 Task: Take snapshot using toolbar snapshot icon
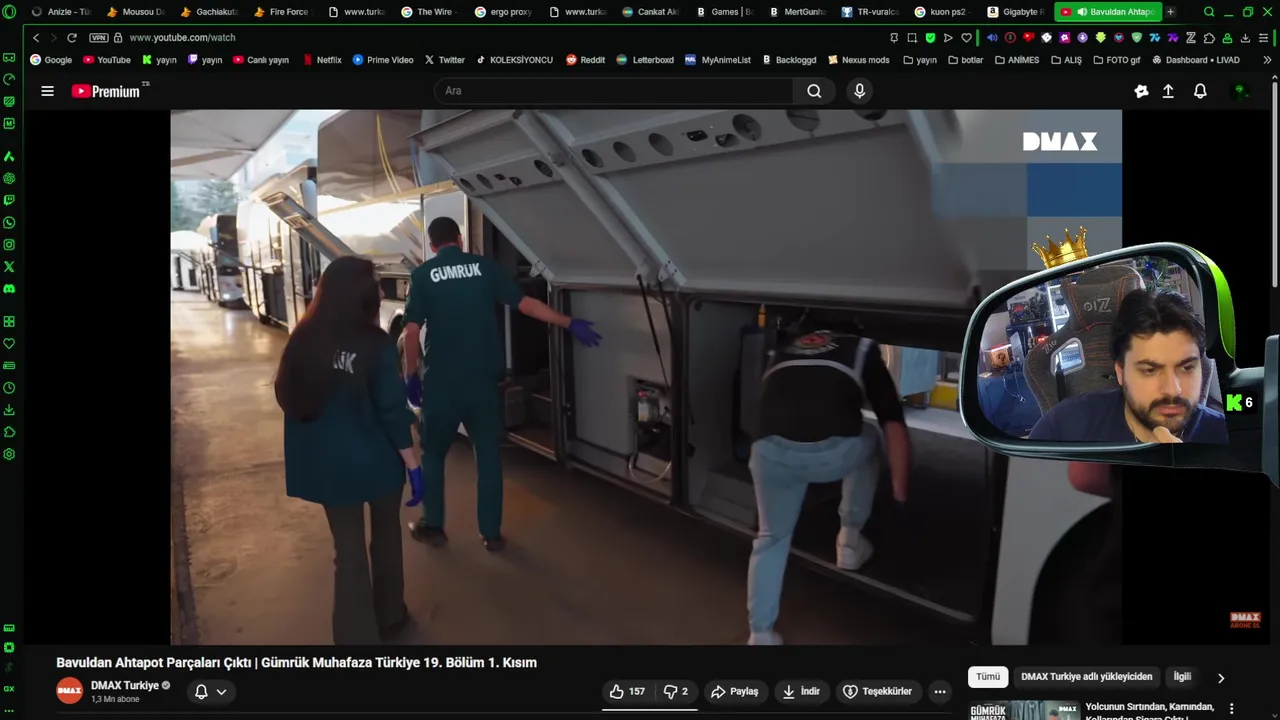click(912, 38)
